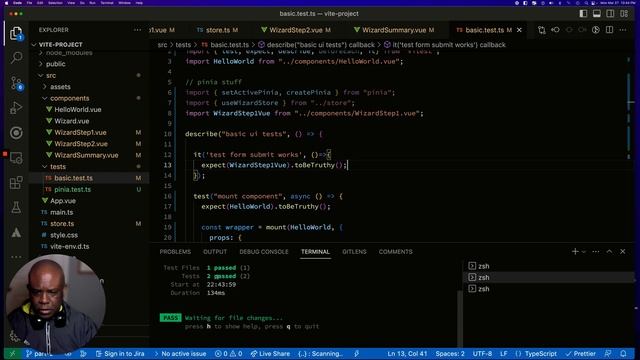Open the terminal launch profile dropdown
640x360 pixels.
coord(584,251)
